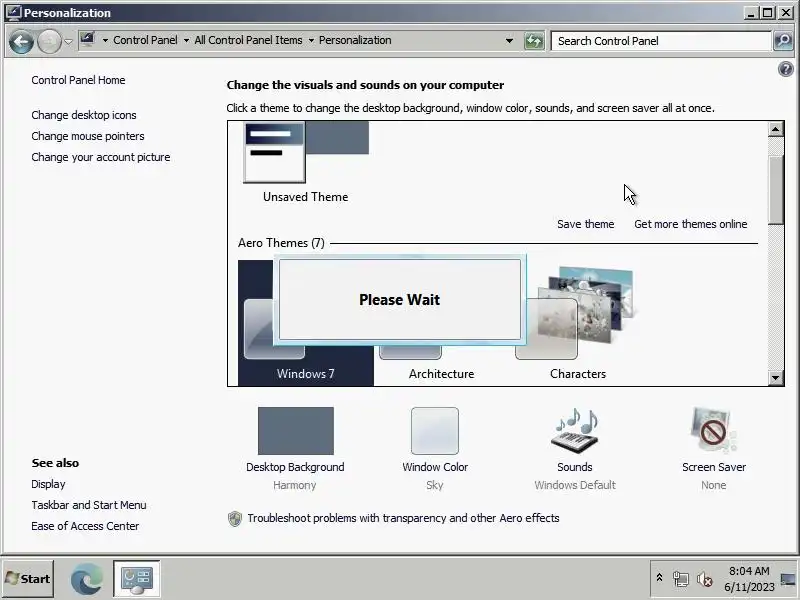Screen dimensions: 800x600
Task: Select Personalization in the breadcrumb
Action: click(355, 40)
